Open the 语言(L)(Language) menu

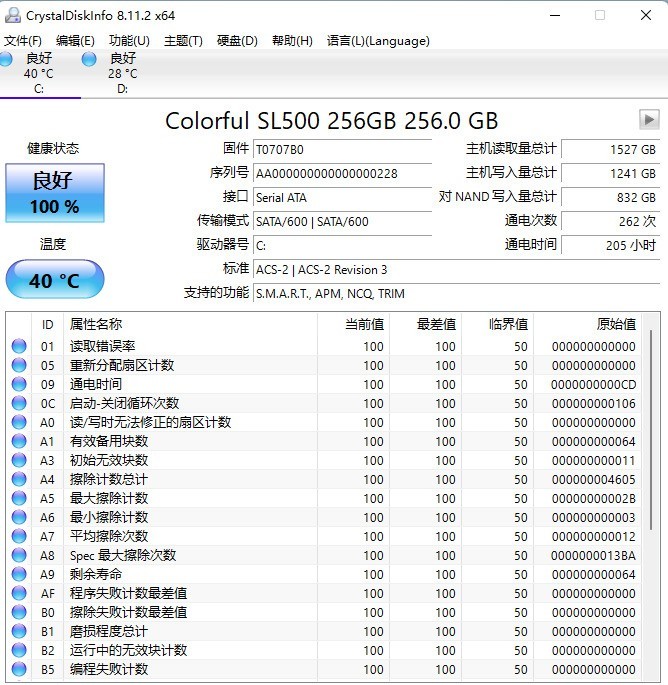(378, 41)
